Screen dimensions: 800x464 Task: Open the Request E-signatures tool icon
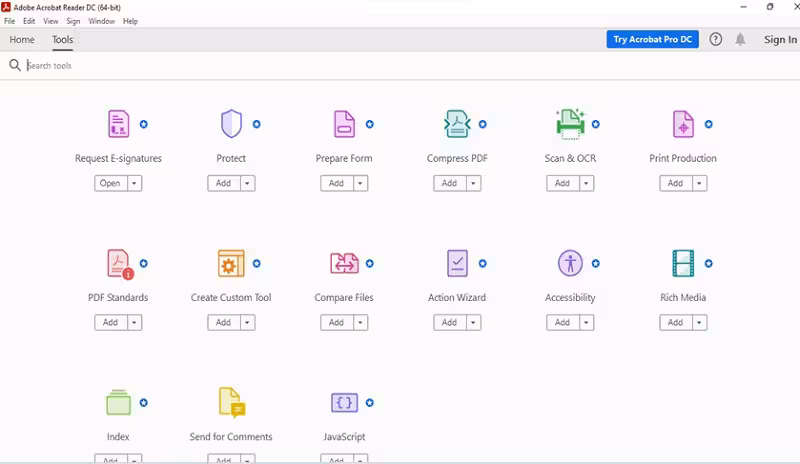click(118, 124)
